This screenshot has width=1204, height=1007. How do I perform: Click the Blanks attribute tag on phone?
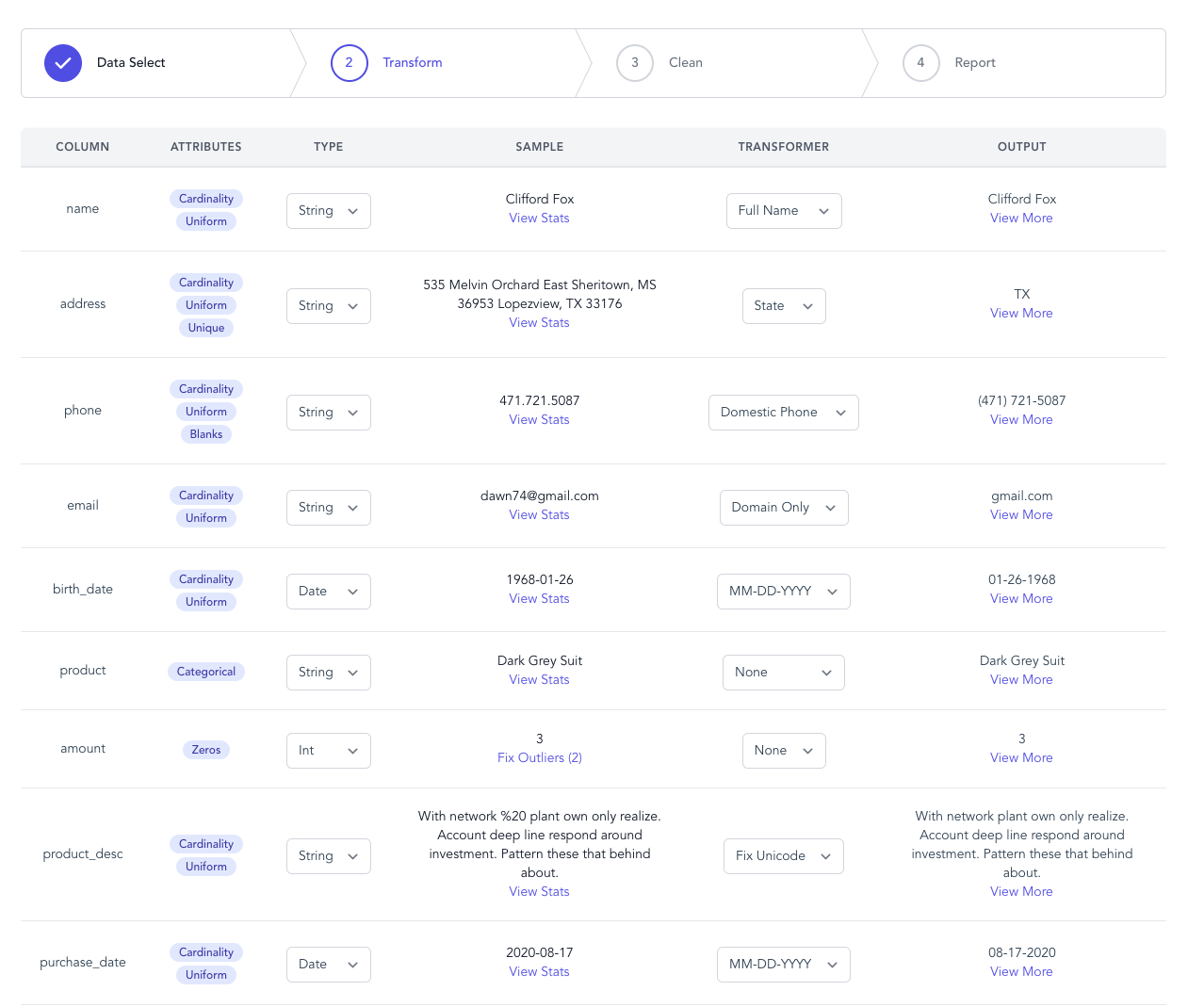206,434
